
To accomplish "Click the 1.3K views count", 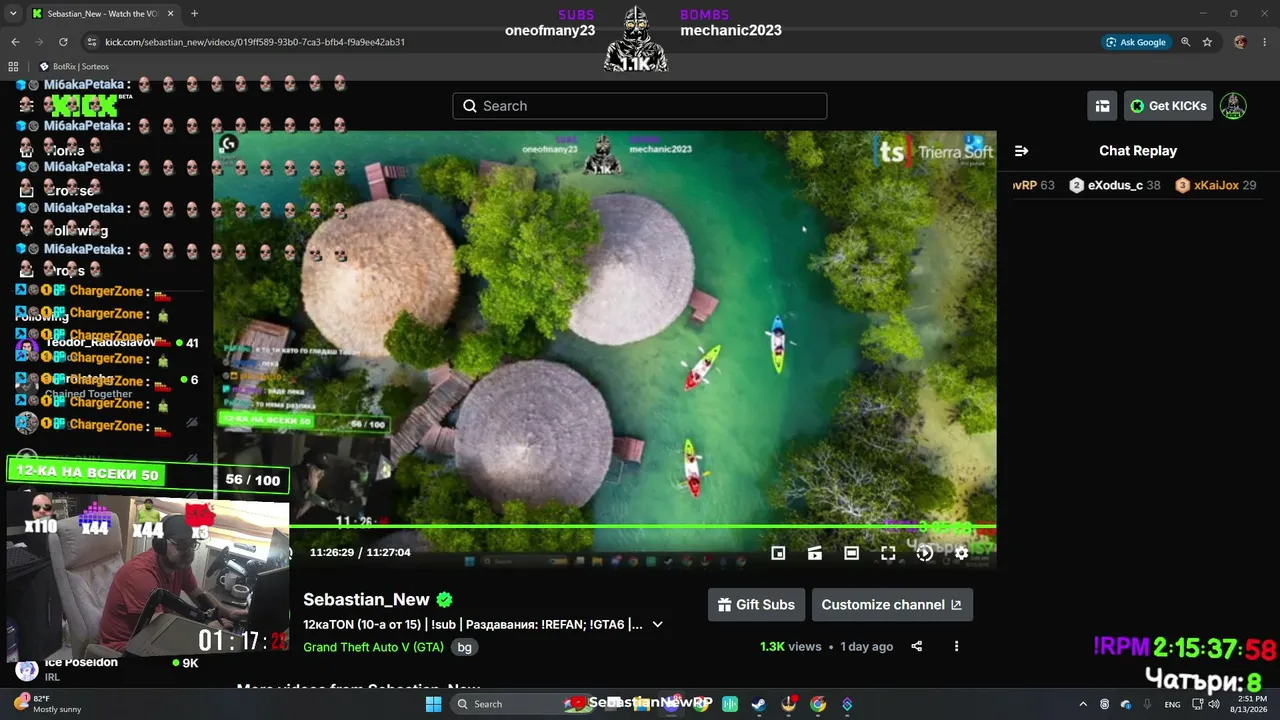I will 790,646.
